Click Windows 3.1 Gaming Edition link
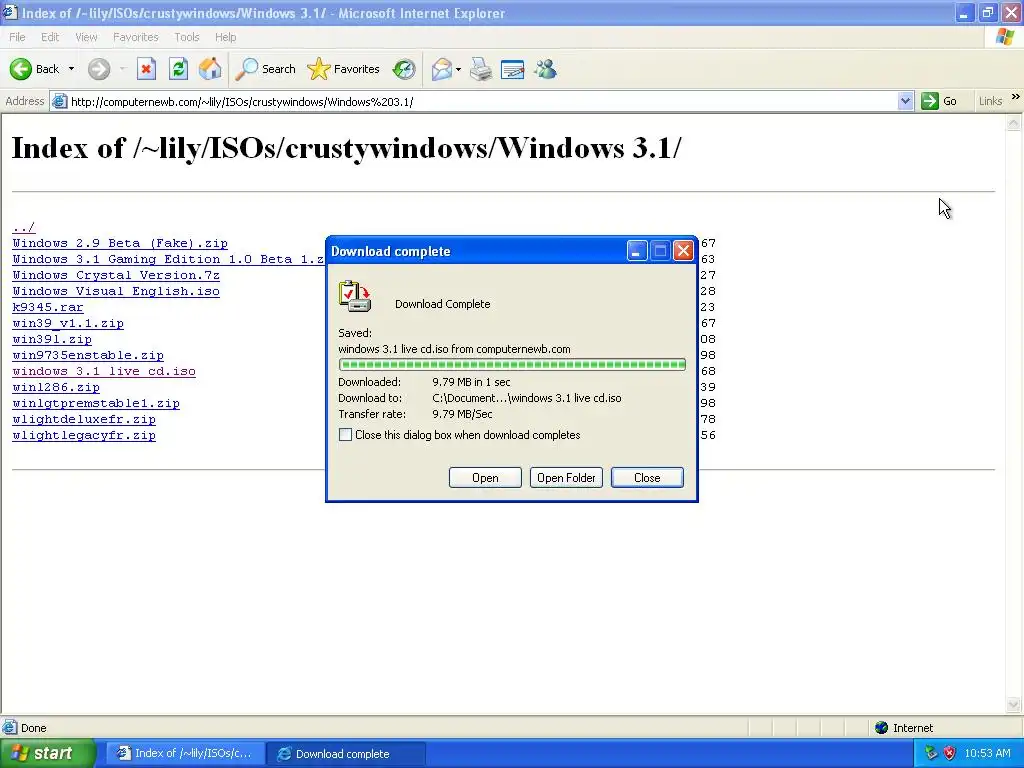1024x768 pixels. pyautogui.click(x=168, y=259)
